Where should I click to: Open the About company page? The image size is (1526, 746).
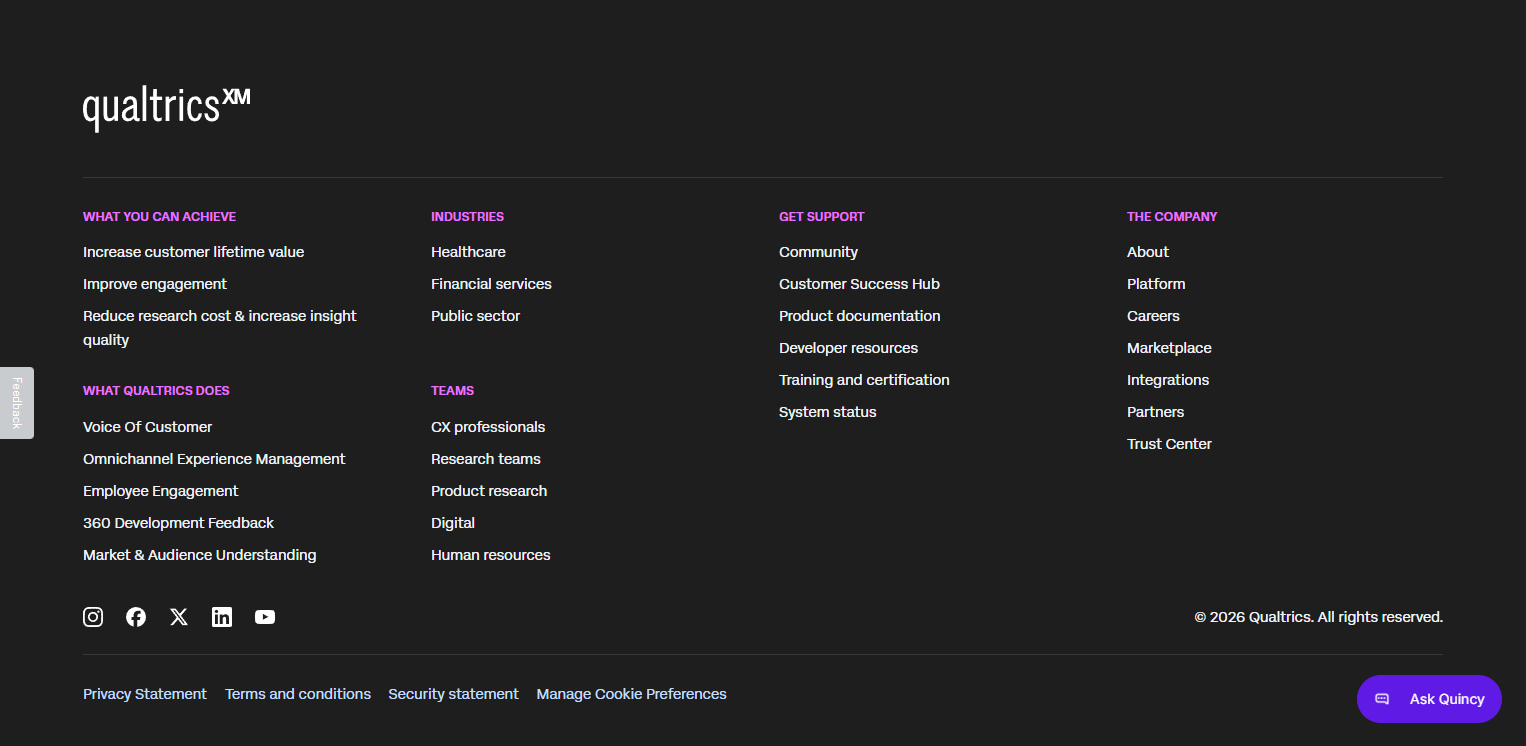[1148, 252]
